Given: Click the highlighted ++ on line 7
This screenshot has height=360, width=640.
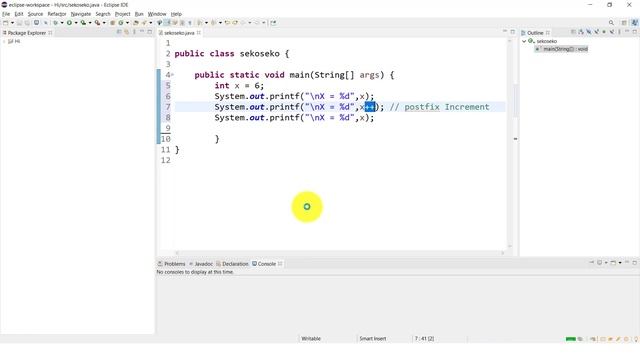Looking at the screenshot, I should pyautogui.click(x=370, y=107).
